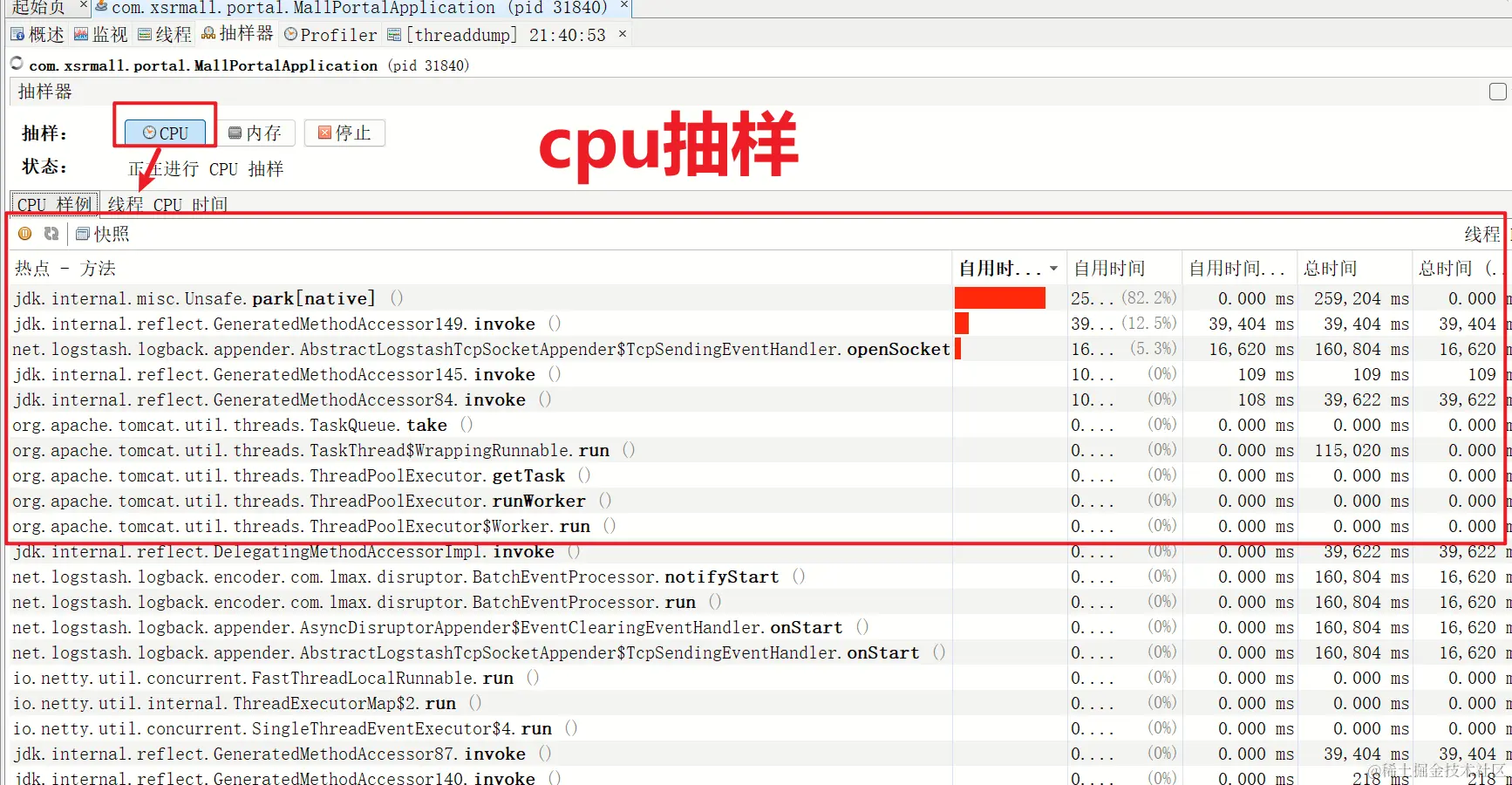Click the 停止 stop button
Image resolution: width=1512 pixels, height=785 pixels.
pos(344,133)
